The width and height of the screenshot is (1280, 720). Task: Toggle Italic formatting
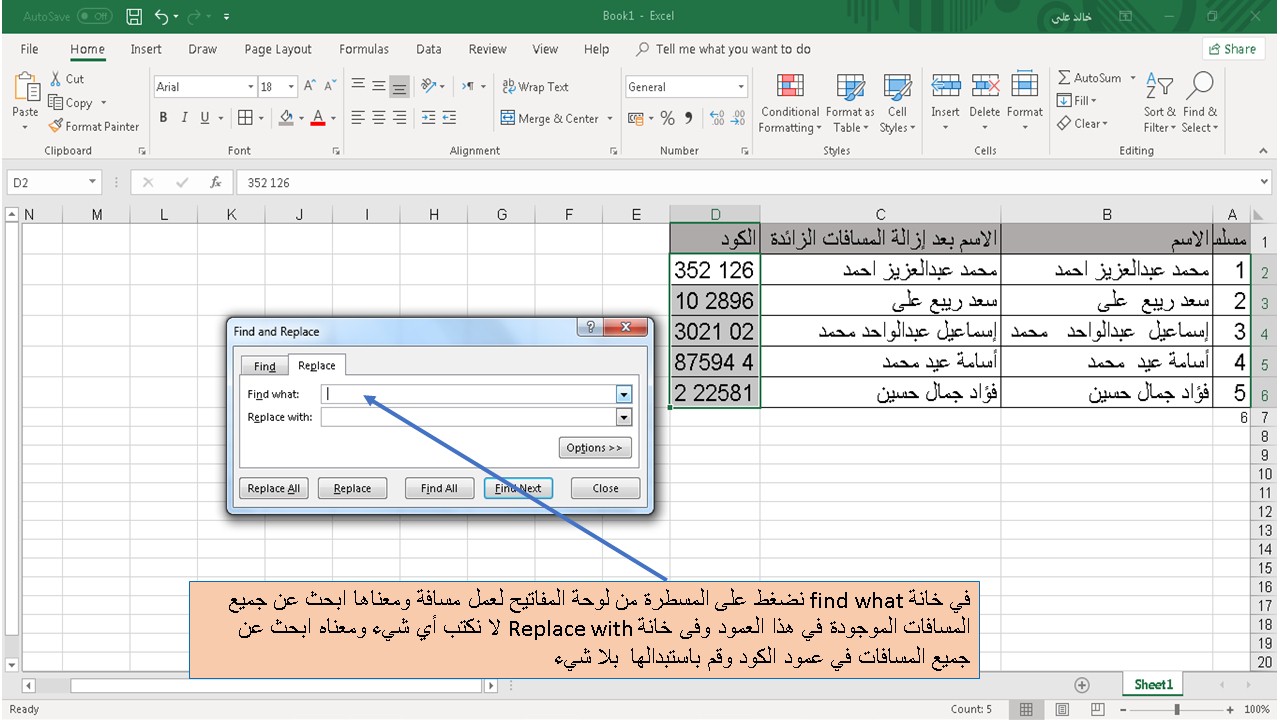point(183,117)
